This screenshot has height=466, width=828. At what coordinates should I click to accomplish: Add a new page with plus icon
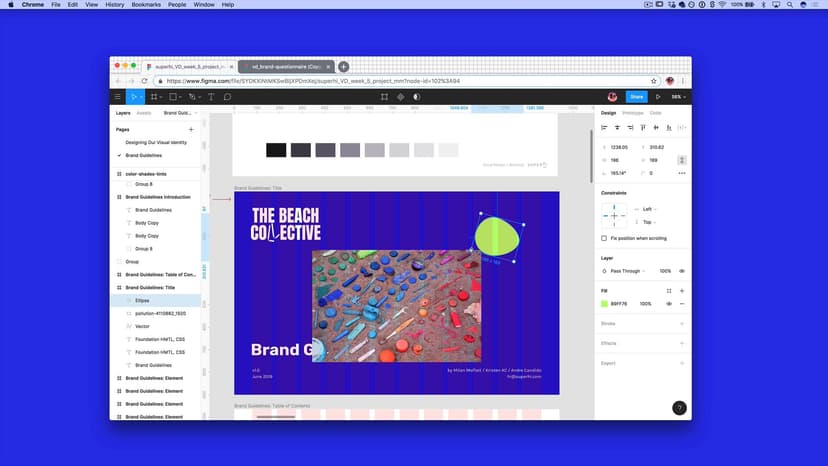pyautogui.click(x=191, y=130)
